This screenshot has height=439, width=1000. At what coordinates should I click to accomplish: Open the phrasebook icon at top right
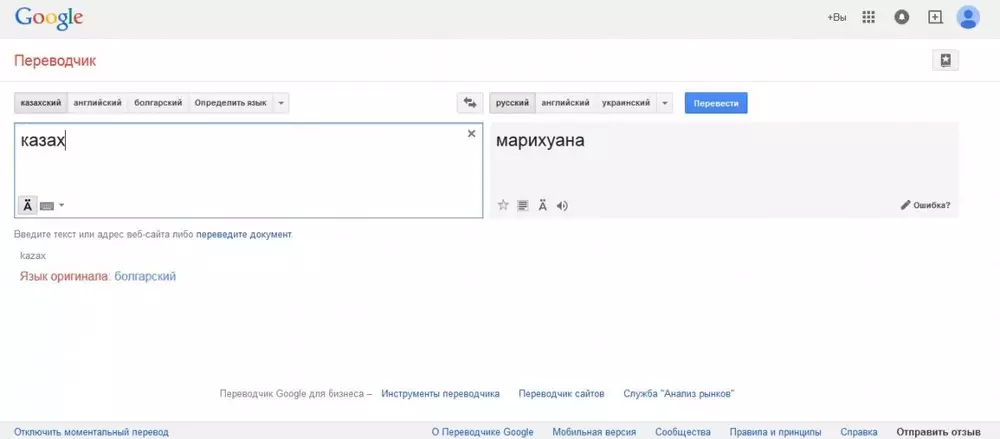pos(945,60)
